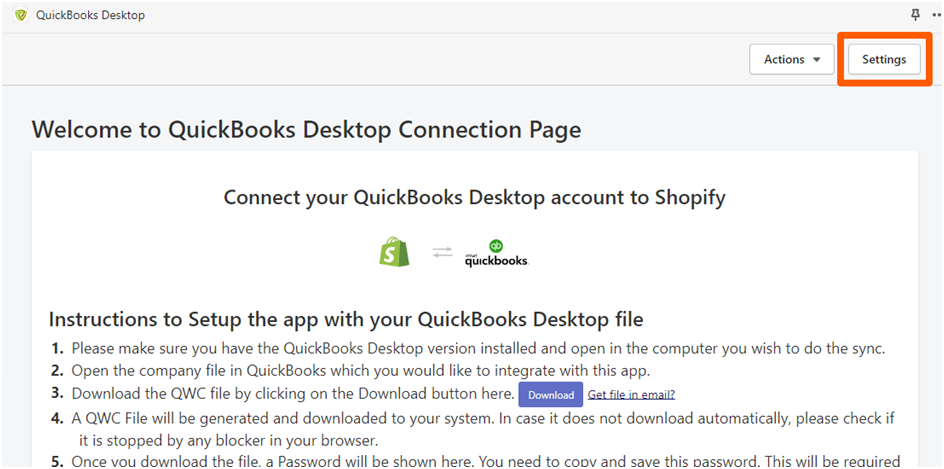Click step 5 about the Password being shown
This screenshot has height=469, width=944.
(486, 461)
